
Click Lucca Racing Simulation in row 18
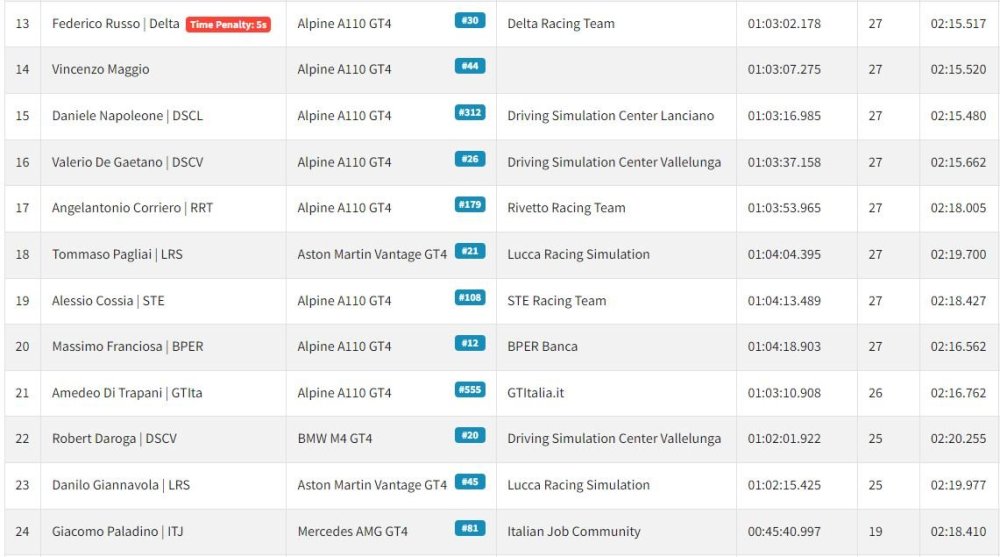pyautogui.click(x=578, y=254)
